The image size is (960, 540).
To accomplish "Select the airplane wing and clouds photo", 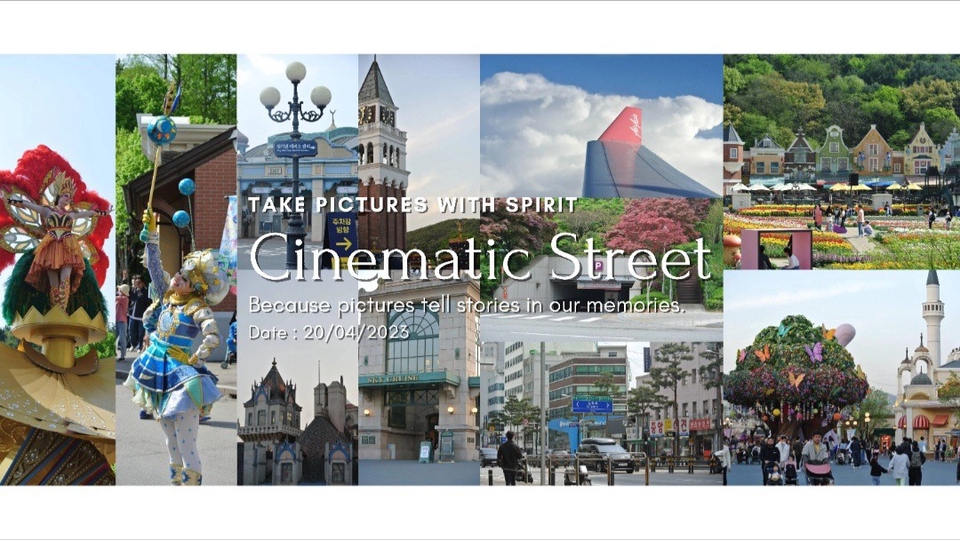I will point(601,126).
